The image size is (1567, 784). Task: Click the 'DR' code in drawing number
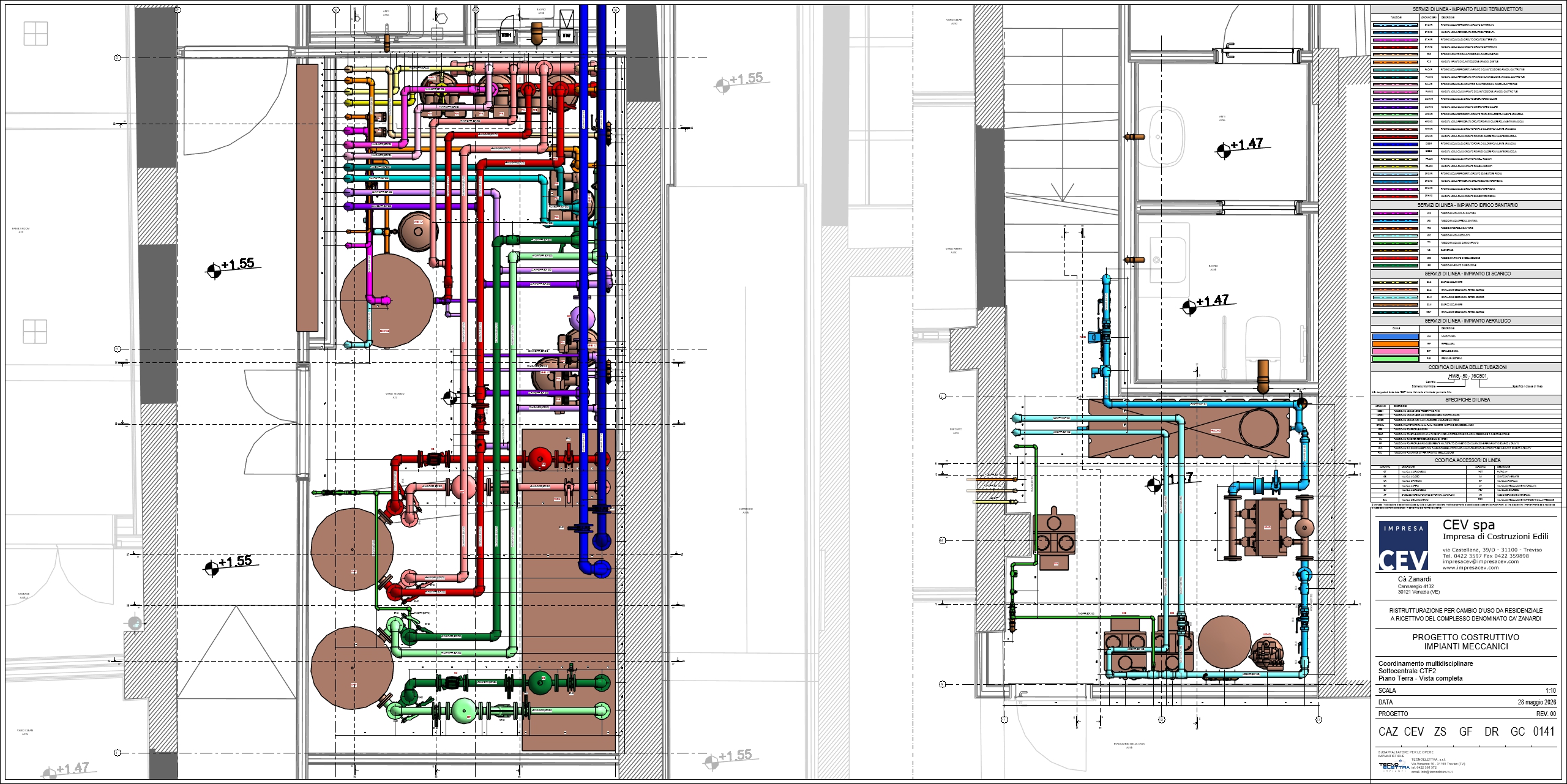pyautogui.click(x=1492, y=732)
